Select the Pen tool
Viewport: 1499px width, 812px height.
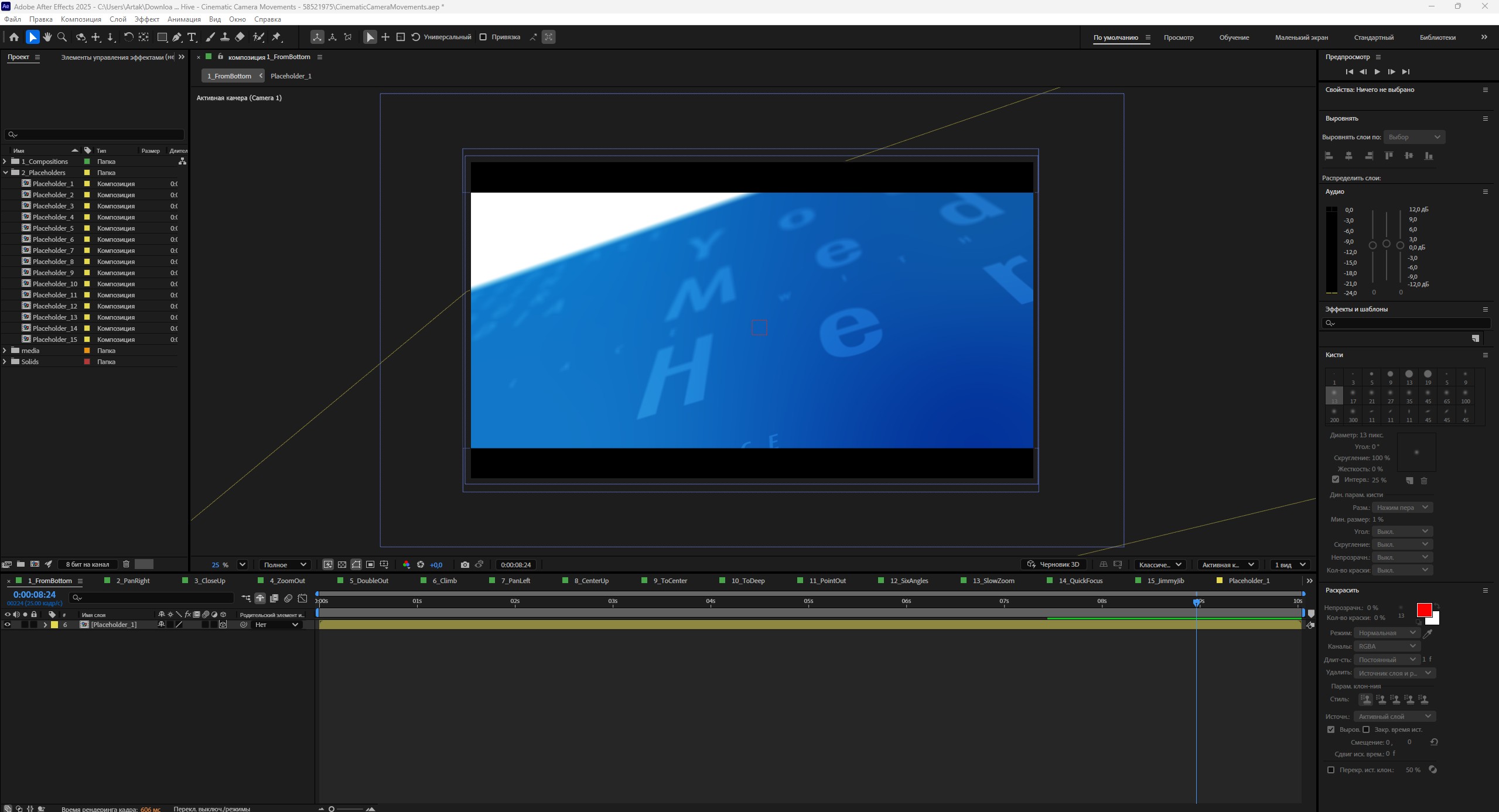click(x=177, y=37)
